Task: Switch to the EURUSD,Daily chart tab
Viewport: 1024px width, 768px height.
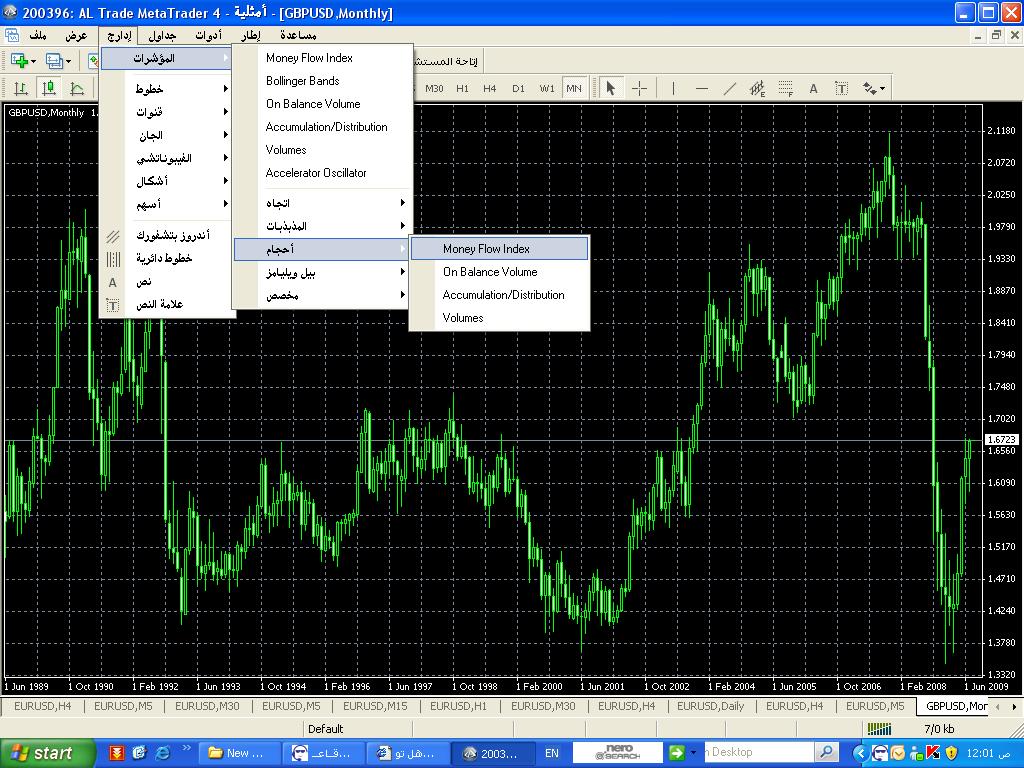Action: [710, 706]
